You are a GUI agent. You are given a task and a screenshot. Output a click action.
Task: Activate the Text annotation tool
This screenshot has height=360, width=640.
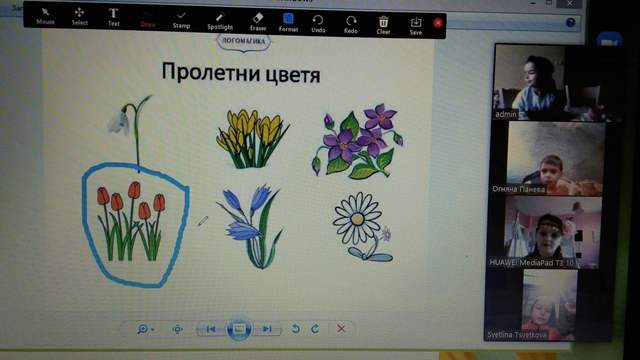click(x=113, y=18)
